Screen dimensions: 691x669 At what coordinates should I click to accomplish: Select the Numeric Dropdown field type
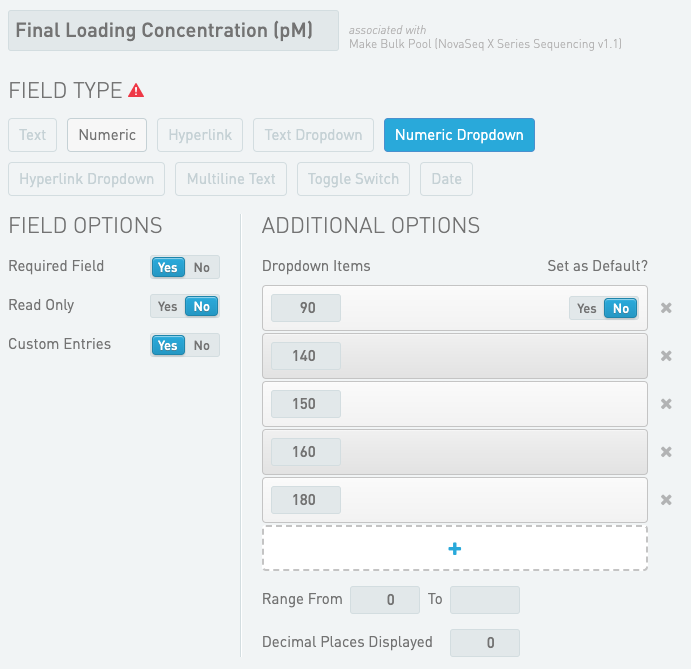tap(459, 135)
